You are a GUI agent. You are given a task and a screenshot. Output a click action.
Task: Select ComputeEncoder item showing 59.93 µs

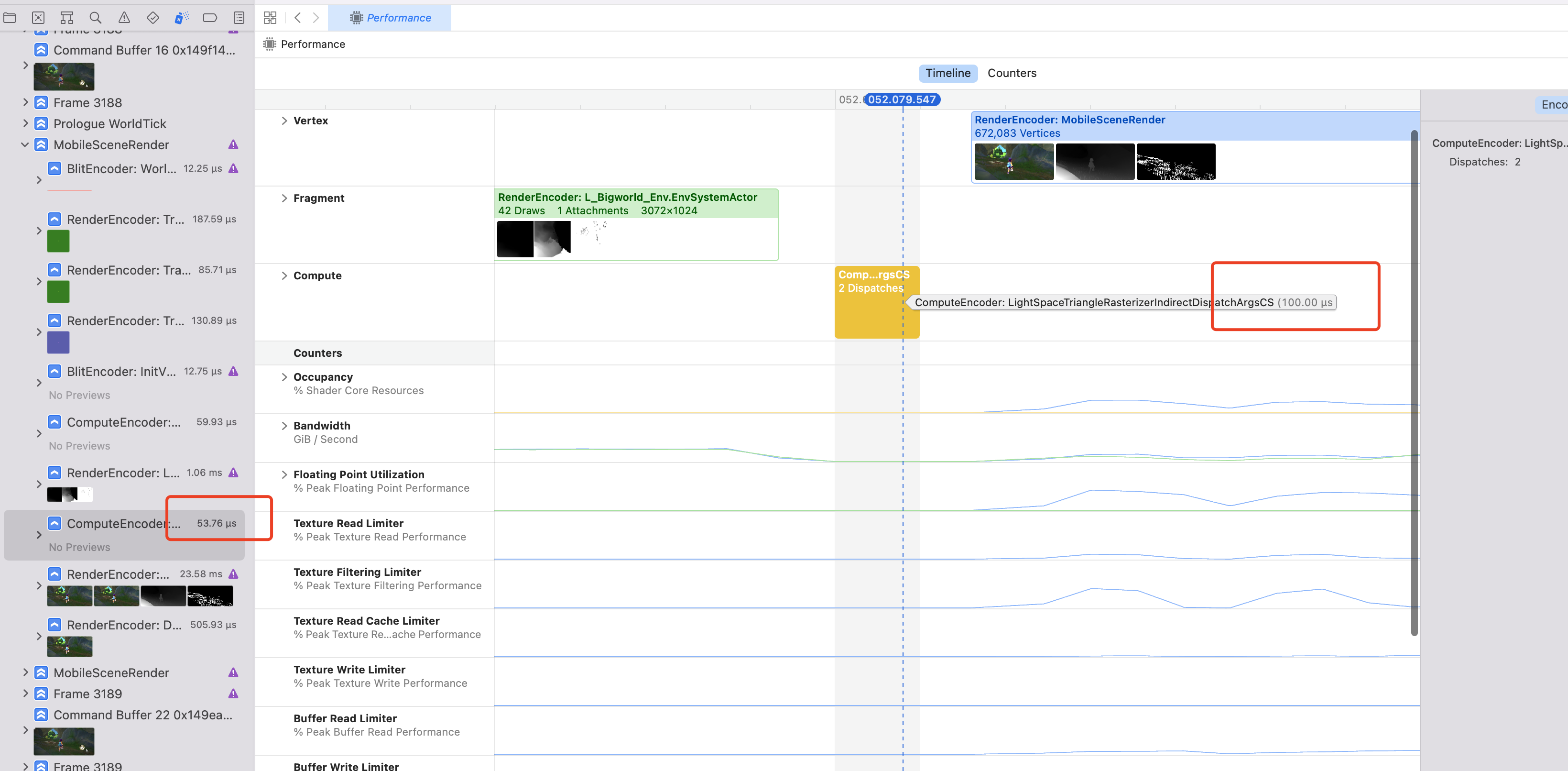tap(125, 422)
